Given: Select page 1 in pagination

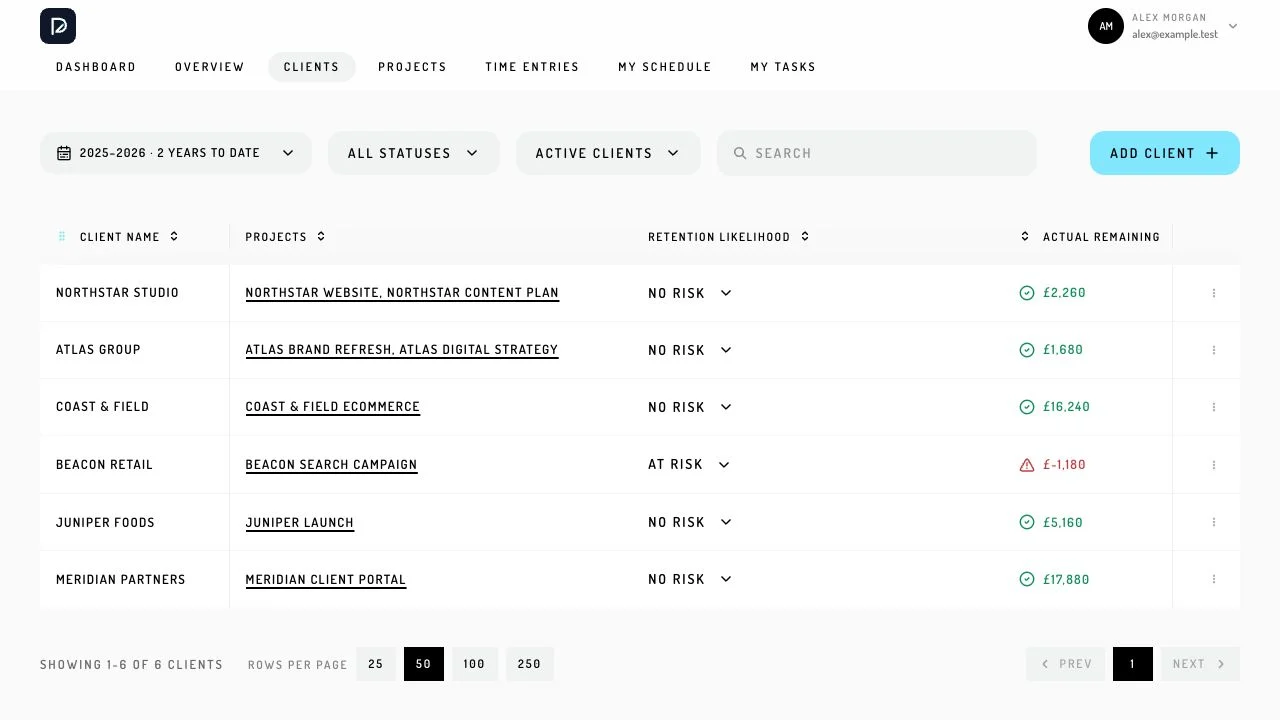Looking at the screenshot, I should click(1133, 664).
